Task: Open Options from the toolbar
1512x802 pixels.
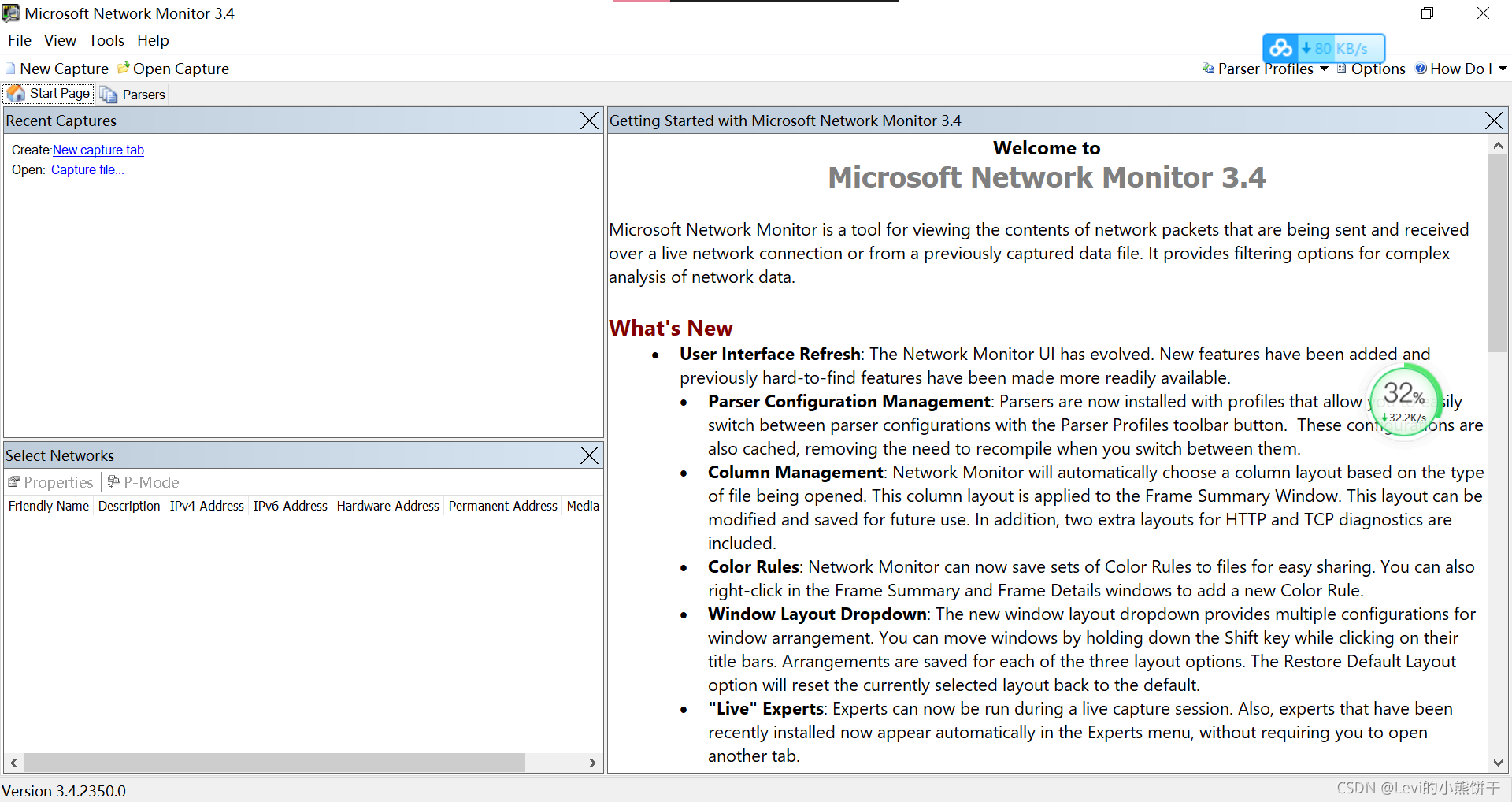Action: [1371, 69]
